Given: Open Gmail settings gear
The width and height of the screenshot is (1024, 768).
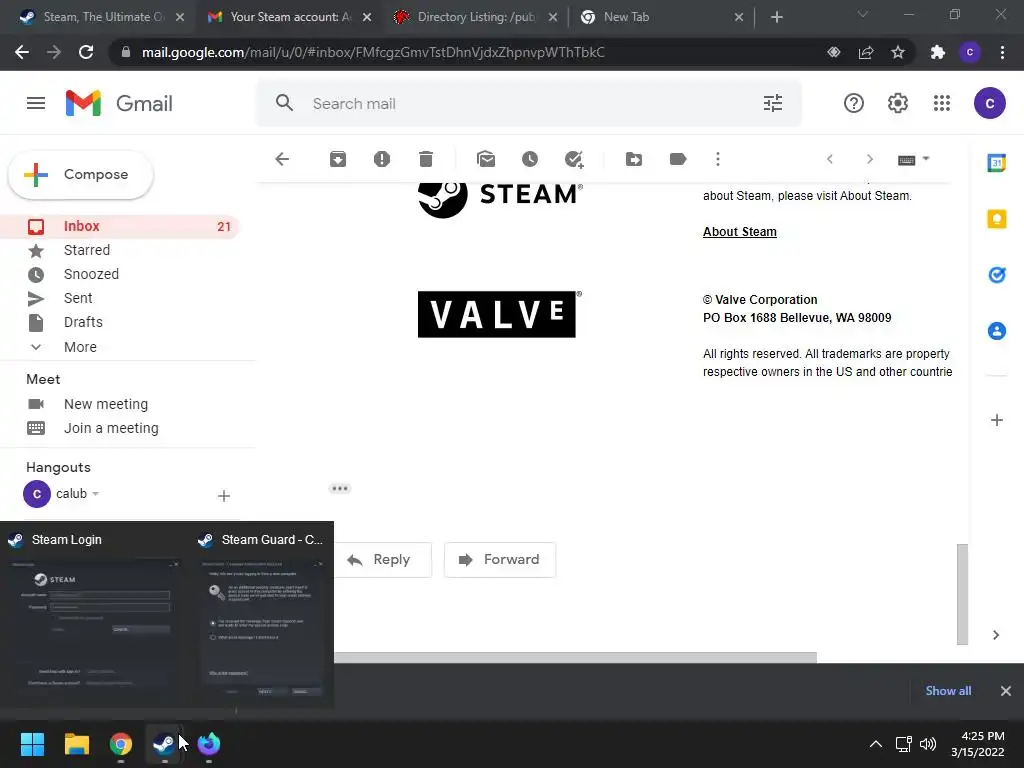Looking at the screenshot, I should [897, 103].
